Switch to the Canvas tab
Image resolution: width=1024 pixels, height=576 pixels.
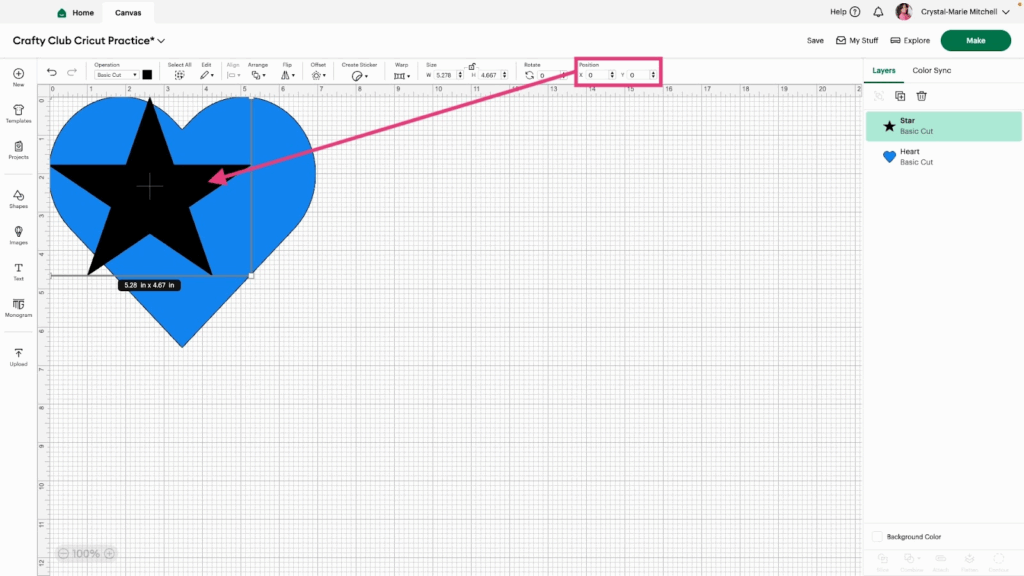coord(128,12)
